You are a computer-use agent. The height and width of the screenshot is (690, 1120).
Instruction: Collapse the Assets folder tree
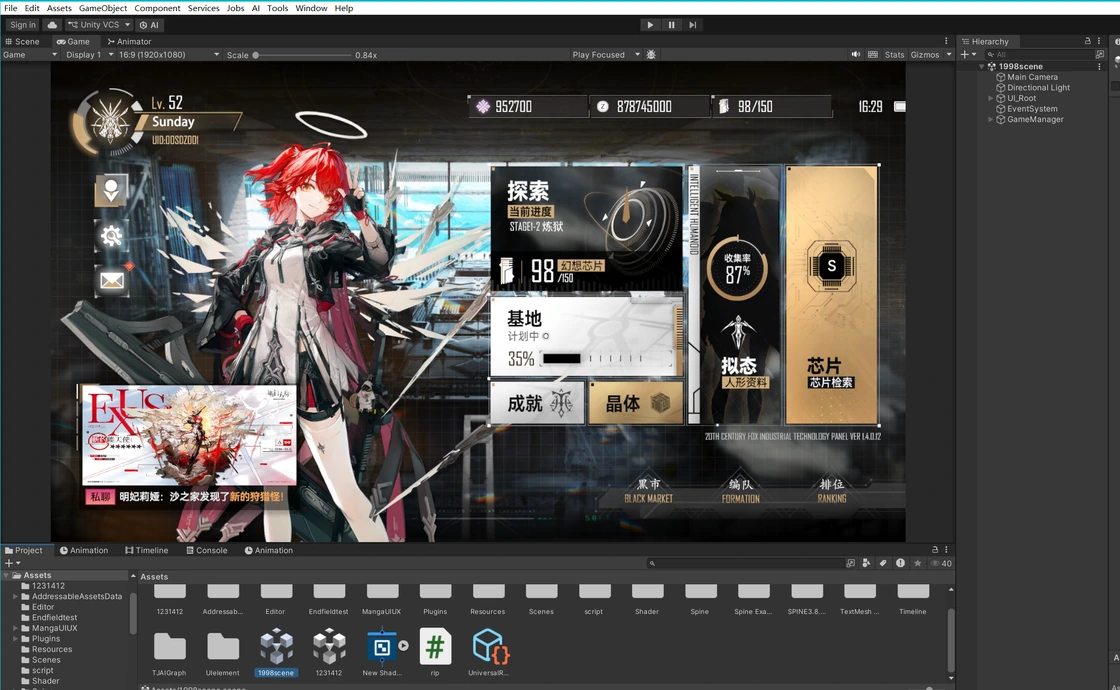(6, 575)
